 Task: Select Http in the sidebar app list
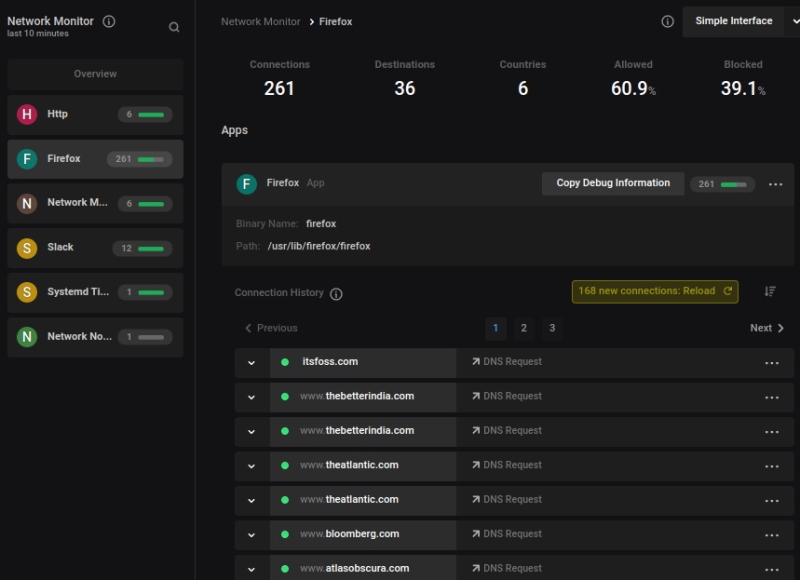coord(95,114)
